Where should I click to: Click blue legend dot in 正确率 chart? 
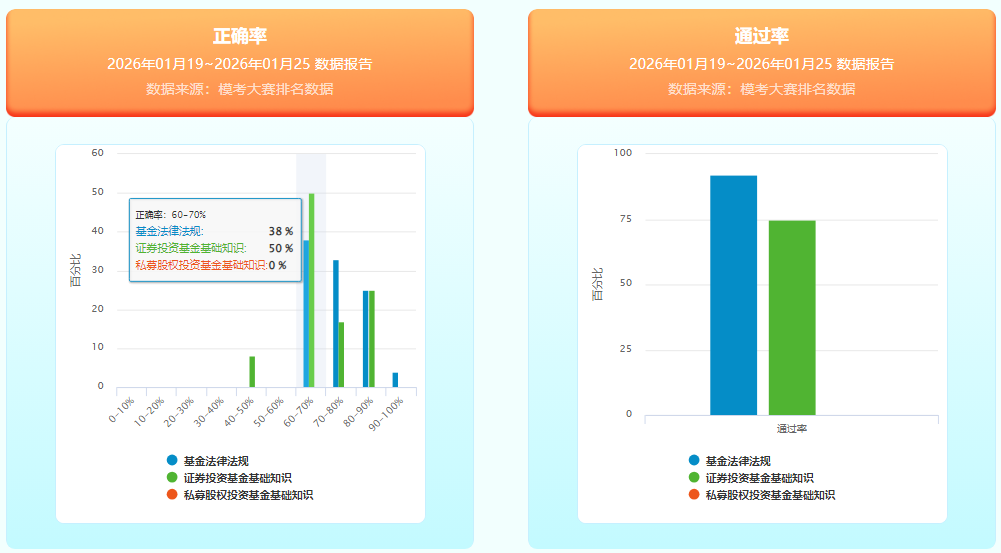click(173, 461)
